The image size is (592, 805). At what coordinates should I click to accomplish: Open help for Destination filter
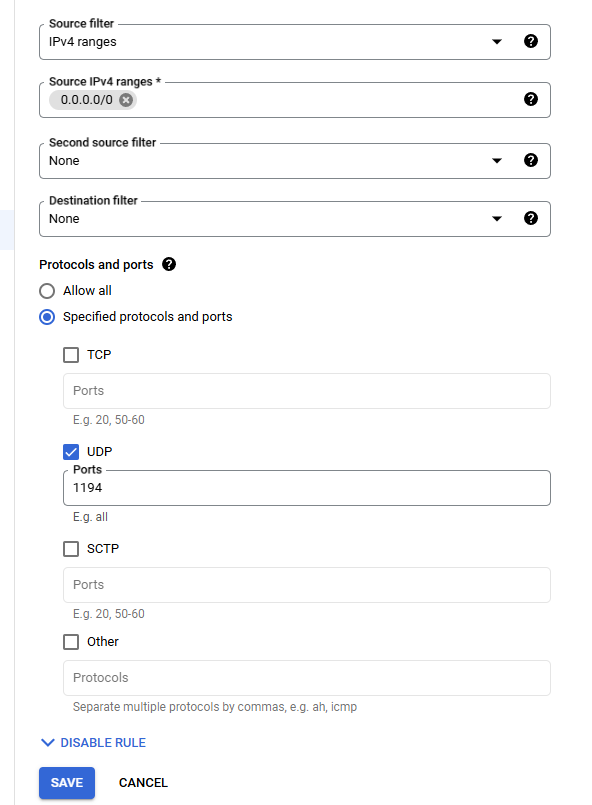click(x=531, y=218)
